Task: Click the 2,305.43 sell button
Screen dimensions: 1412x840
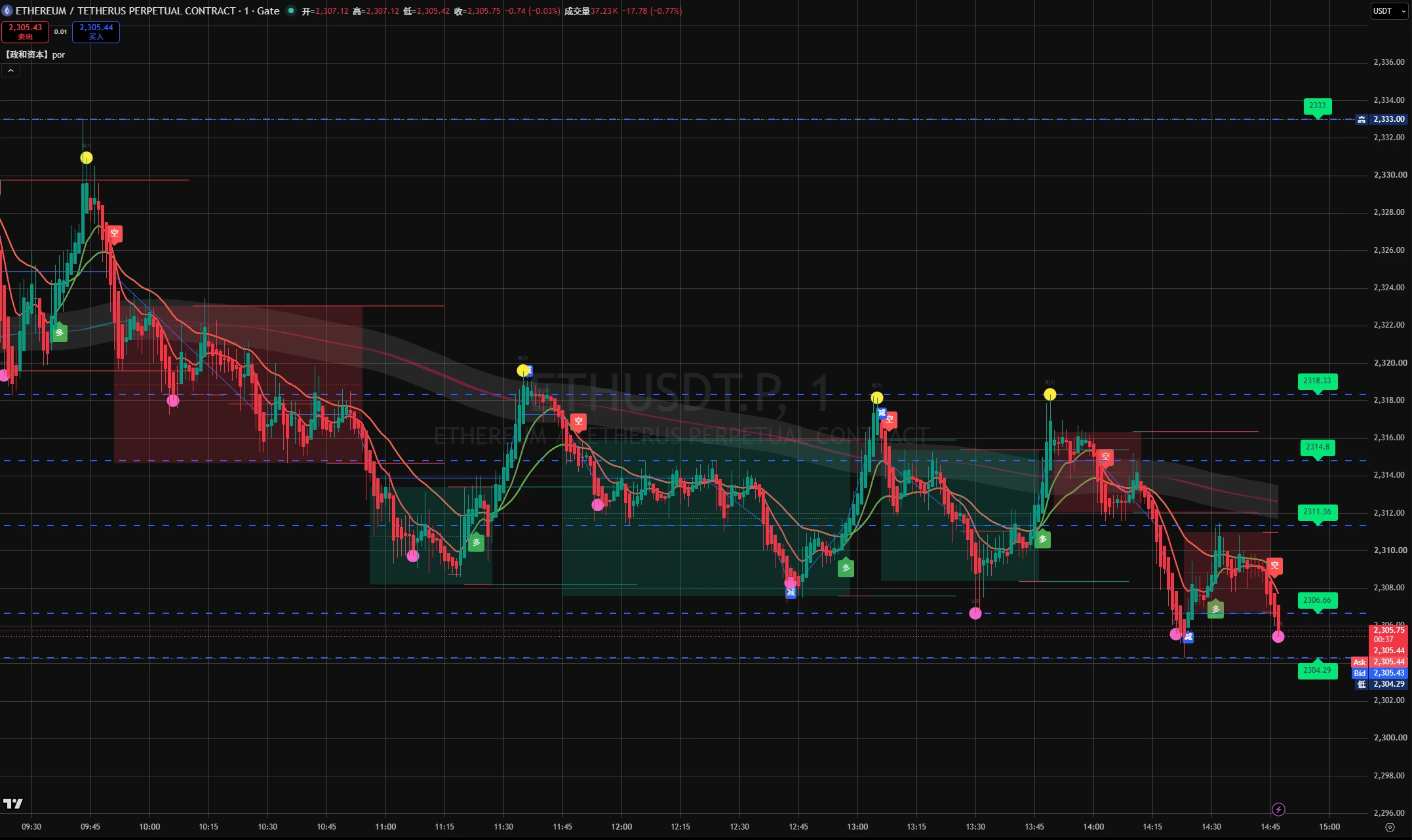Action: point(25,31)
